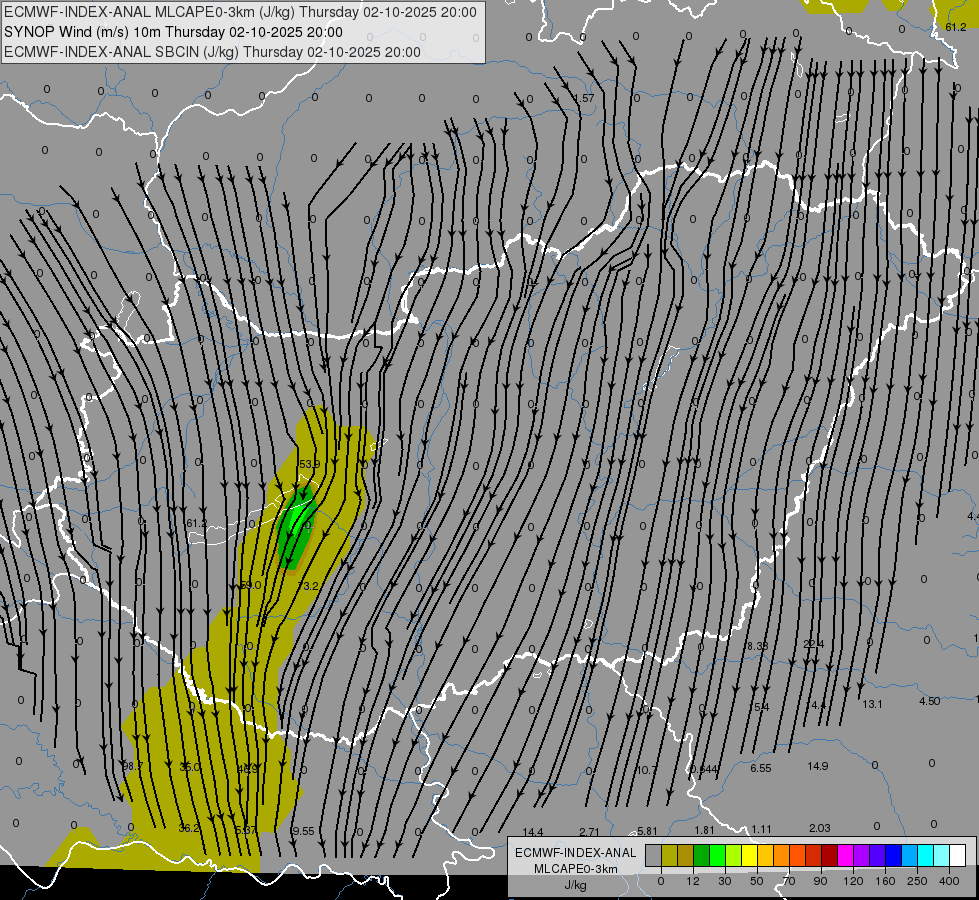Click the 18.33 map value
Viewport: 979px width, 900px height.
click(757, 646)
